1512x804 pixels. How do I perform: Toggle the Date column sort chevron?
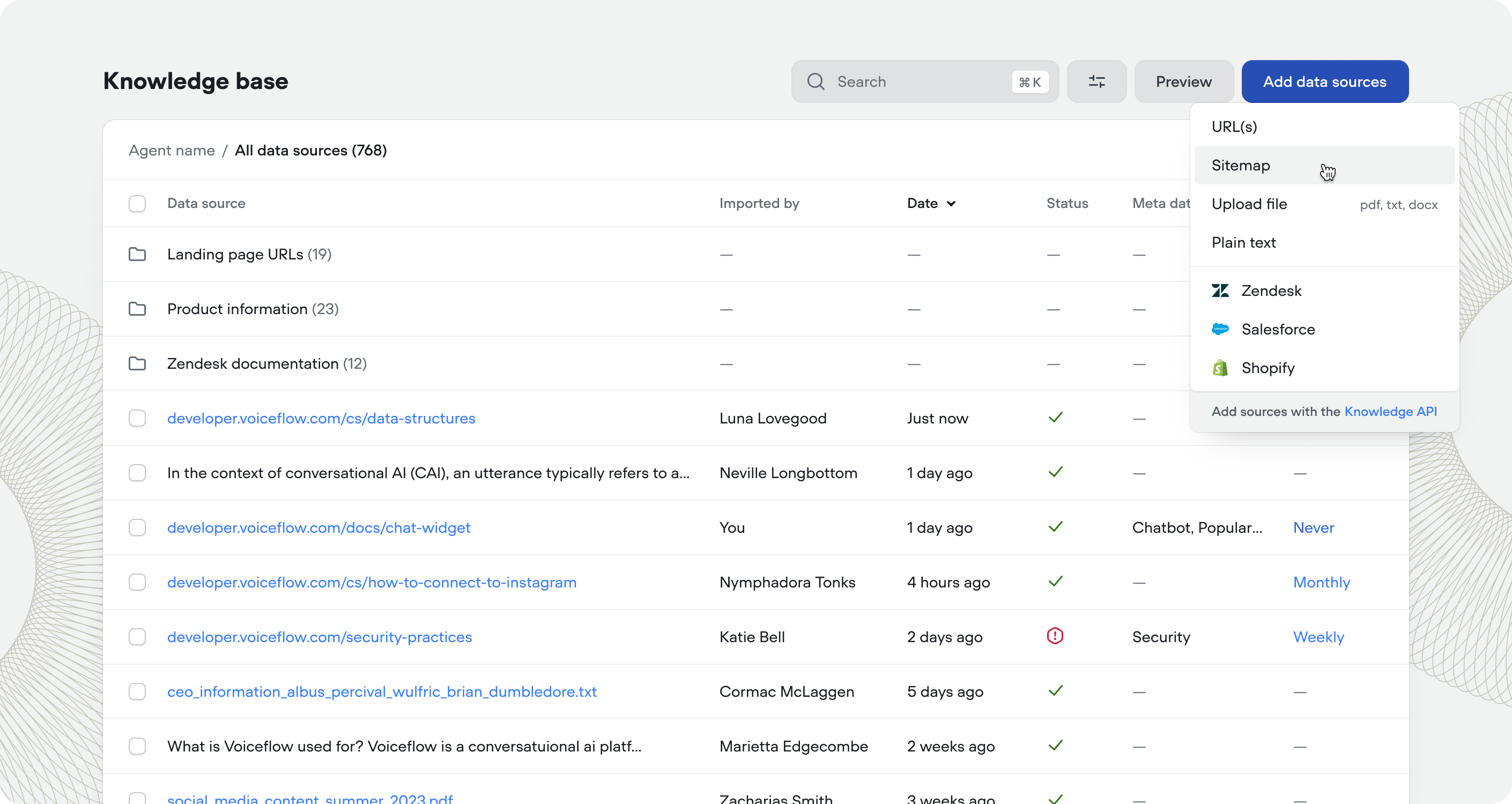tap(952, 203)
